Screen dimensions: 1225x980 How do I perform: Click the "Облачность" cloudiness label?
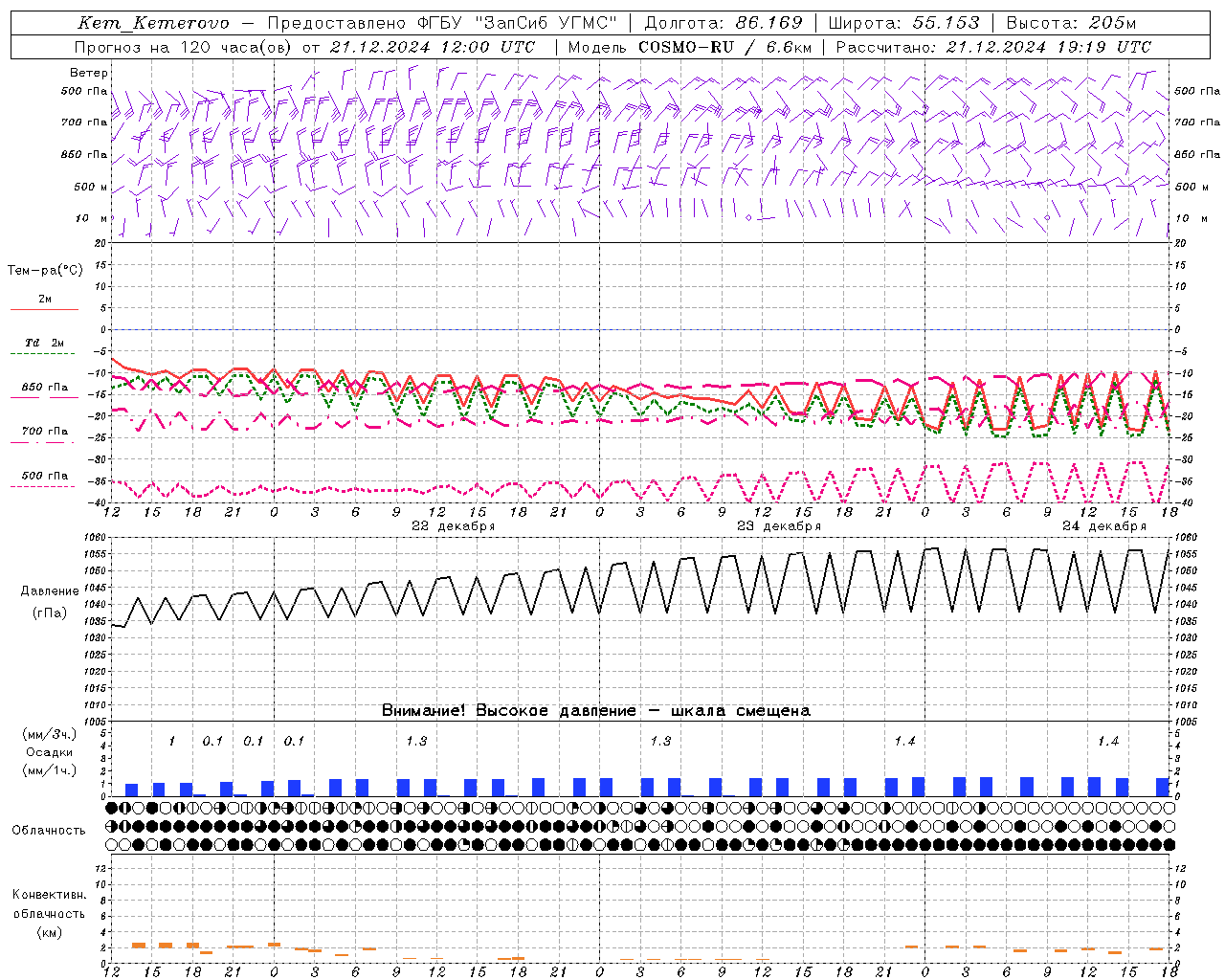pos(49,831)
